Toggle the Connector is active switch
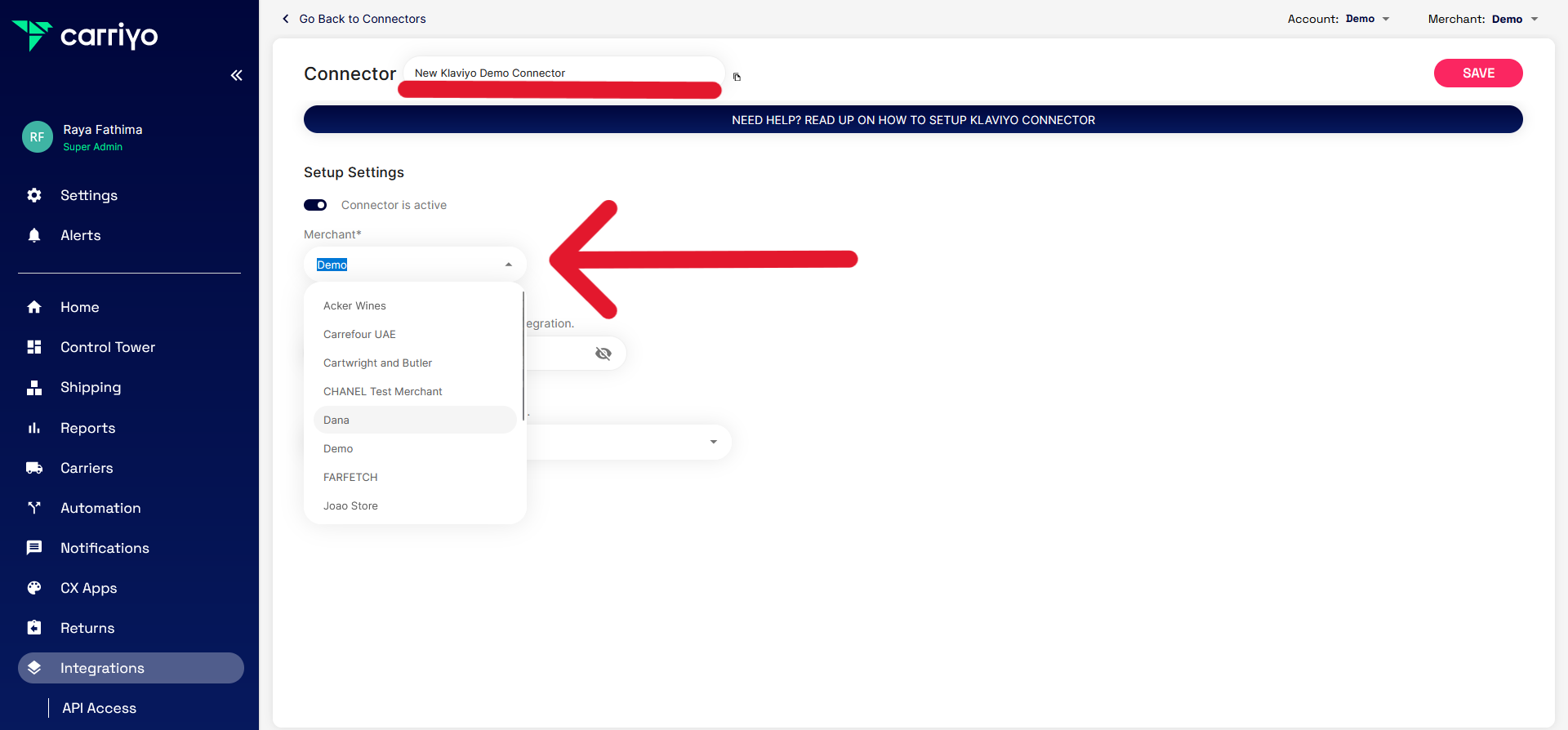 coord(315,205)
